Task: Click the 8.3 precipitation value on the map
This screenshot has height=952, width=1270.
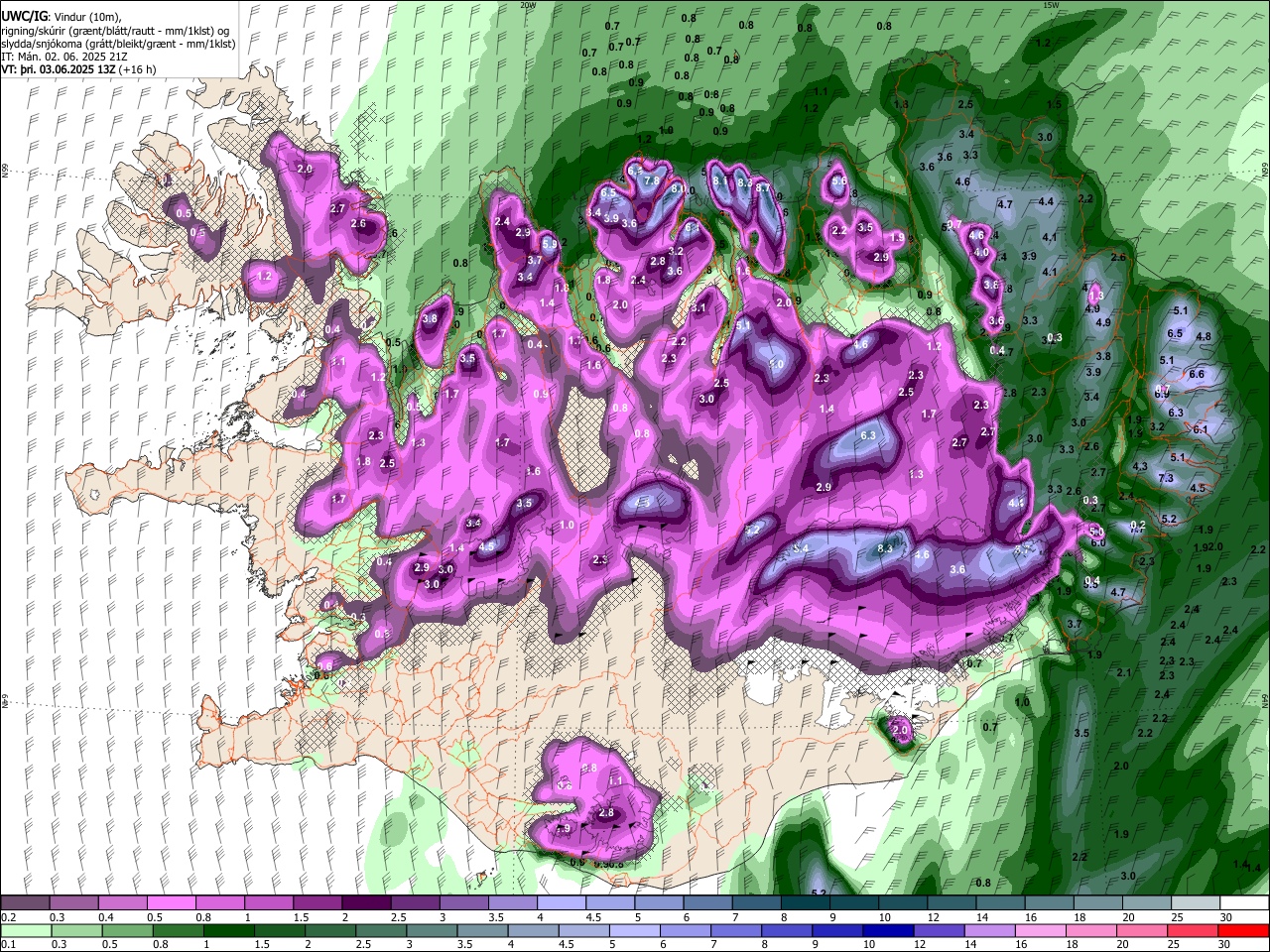Action: 886,547
